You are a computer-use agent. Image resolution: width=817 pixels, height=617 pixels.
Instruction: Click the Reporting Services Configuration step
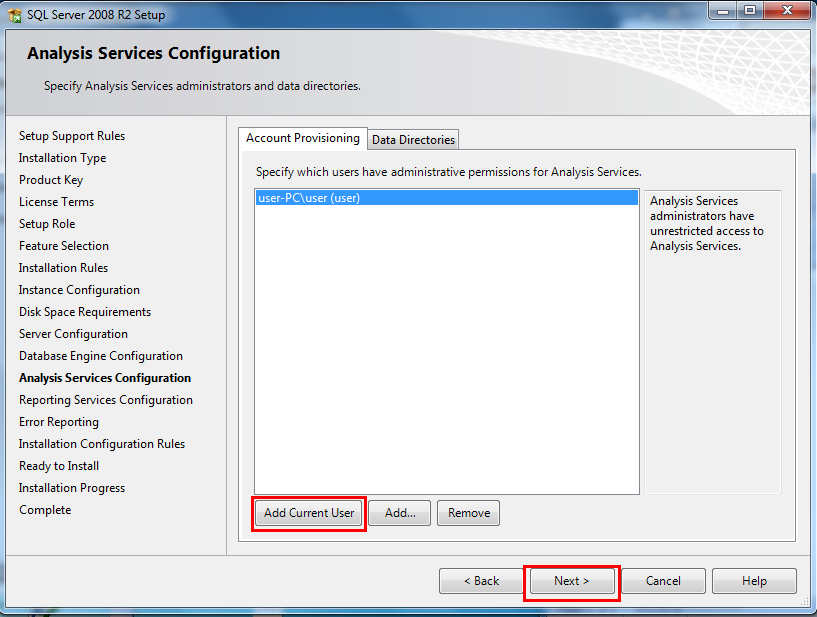[x=106, y=400]
